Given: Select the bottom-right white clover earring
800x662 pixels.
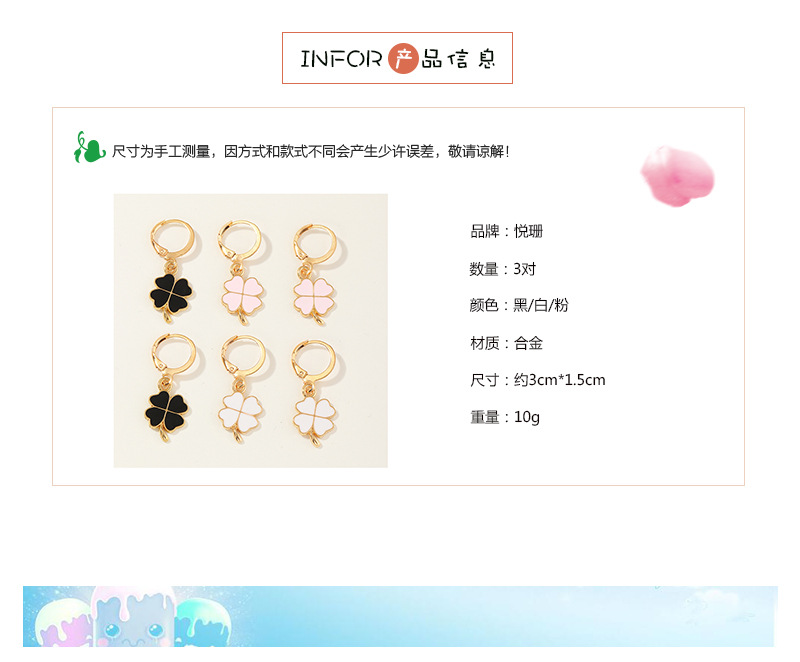Looking at the screenshot, I should click(314, 394).
